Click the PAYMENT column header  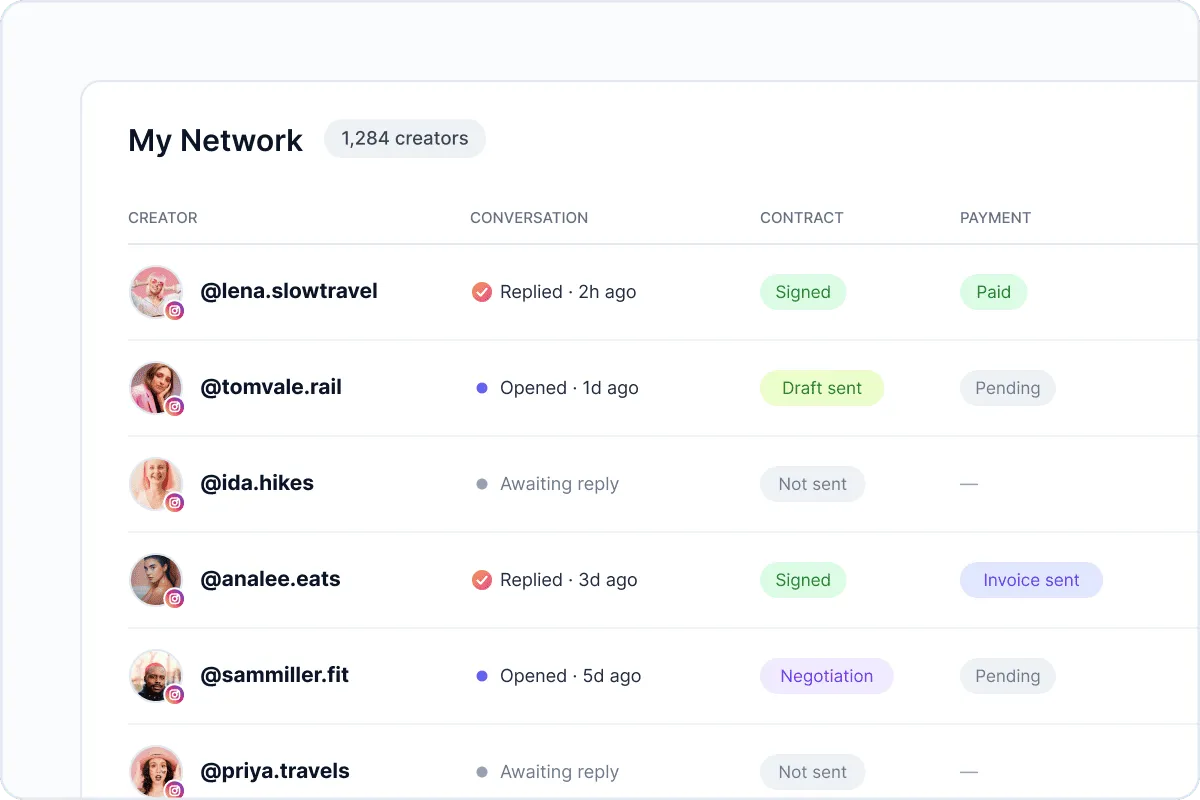(995, 218)
